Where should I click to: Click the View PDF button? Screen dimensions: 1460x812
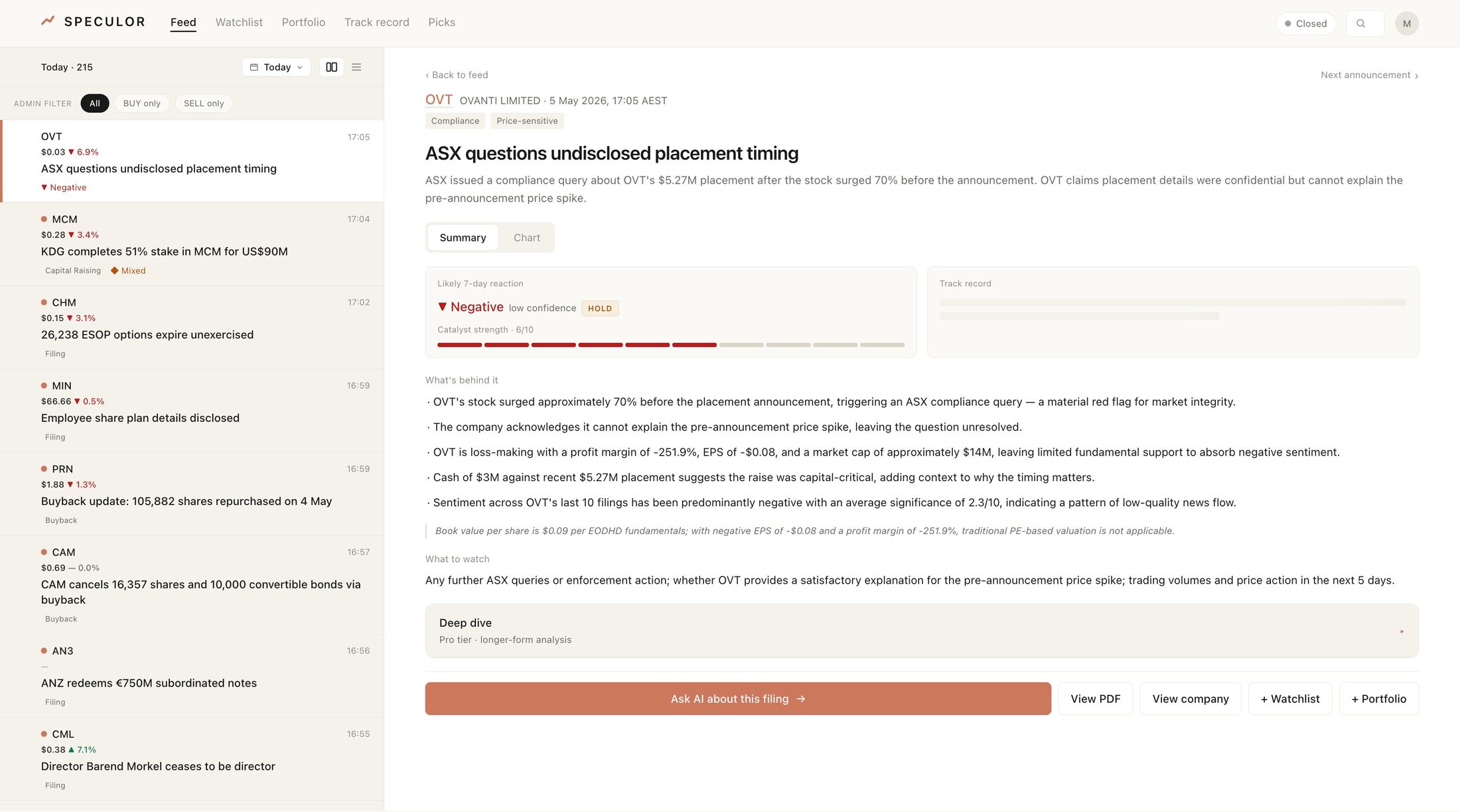(1095, 699)
